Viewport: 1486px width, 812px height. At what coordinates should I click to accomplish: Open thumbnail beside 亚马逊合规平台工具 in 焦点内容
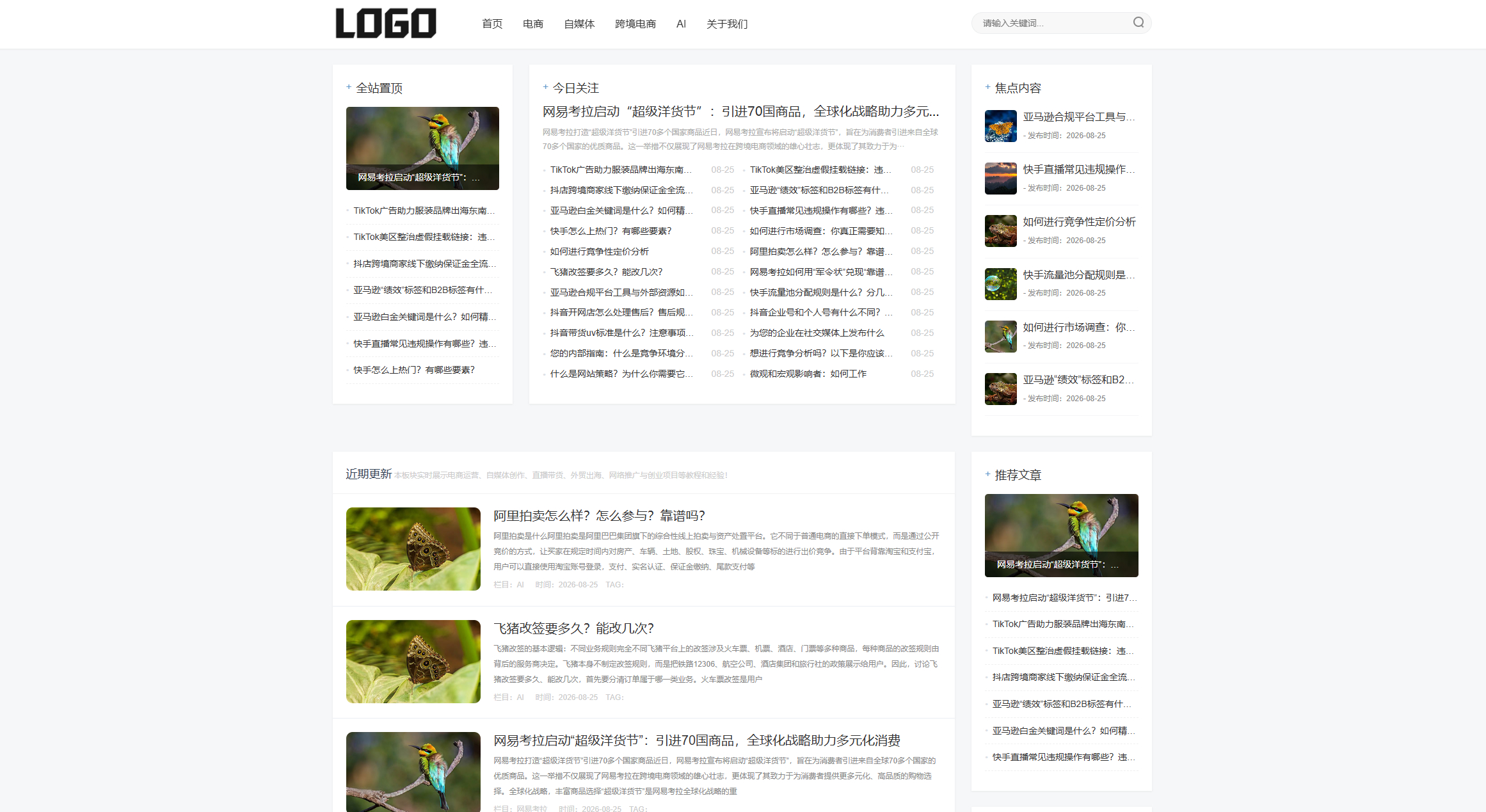pyautogui.click(x=1001, y=126)
